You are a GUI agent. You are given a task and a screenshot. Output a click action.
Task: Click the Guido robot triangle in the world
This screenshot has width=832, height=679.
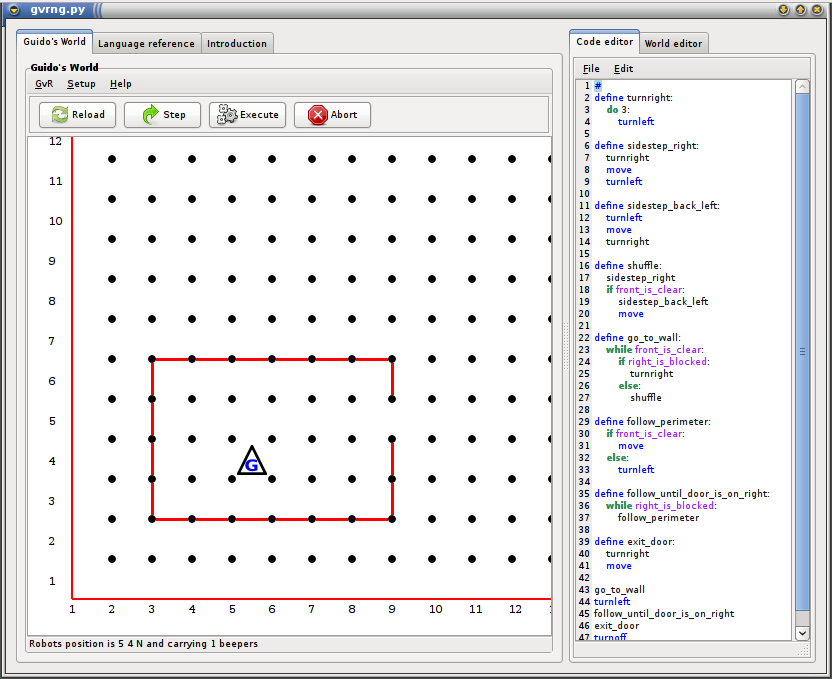(252, 460)
